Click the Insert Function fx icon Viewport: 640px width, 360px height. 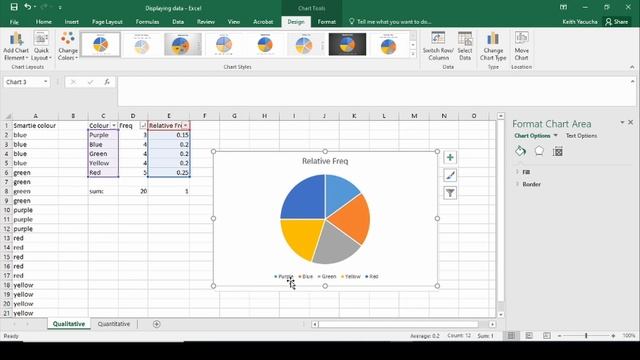point(107,82)
